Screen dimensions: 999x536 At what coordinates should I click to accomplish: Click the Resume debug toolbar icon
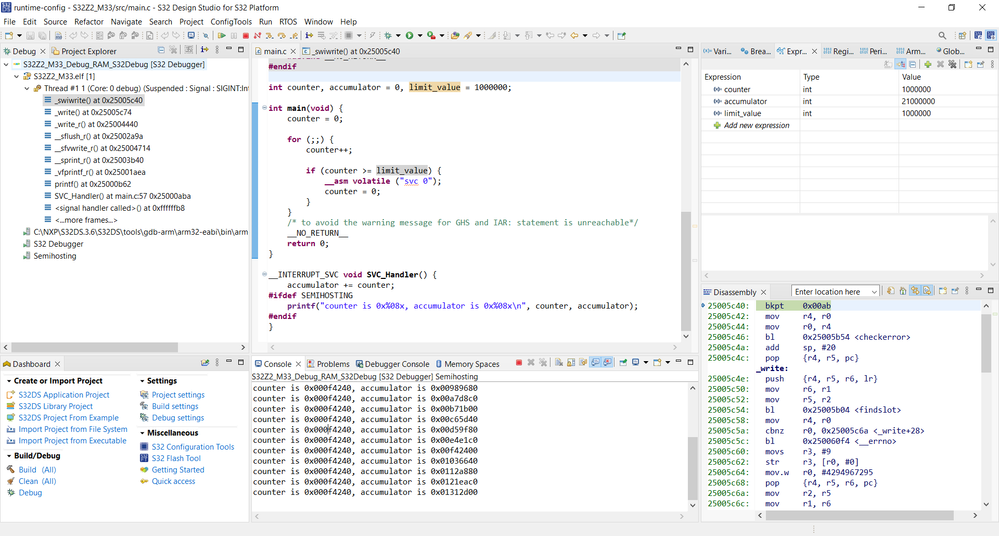pyautogui.click(x=221, y=36)
